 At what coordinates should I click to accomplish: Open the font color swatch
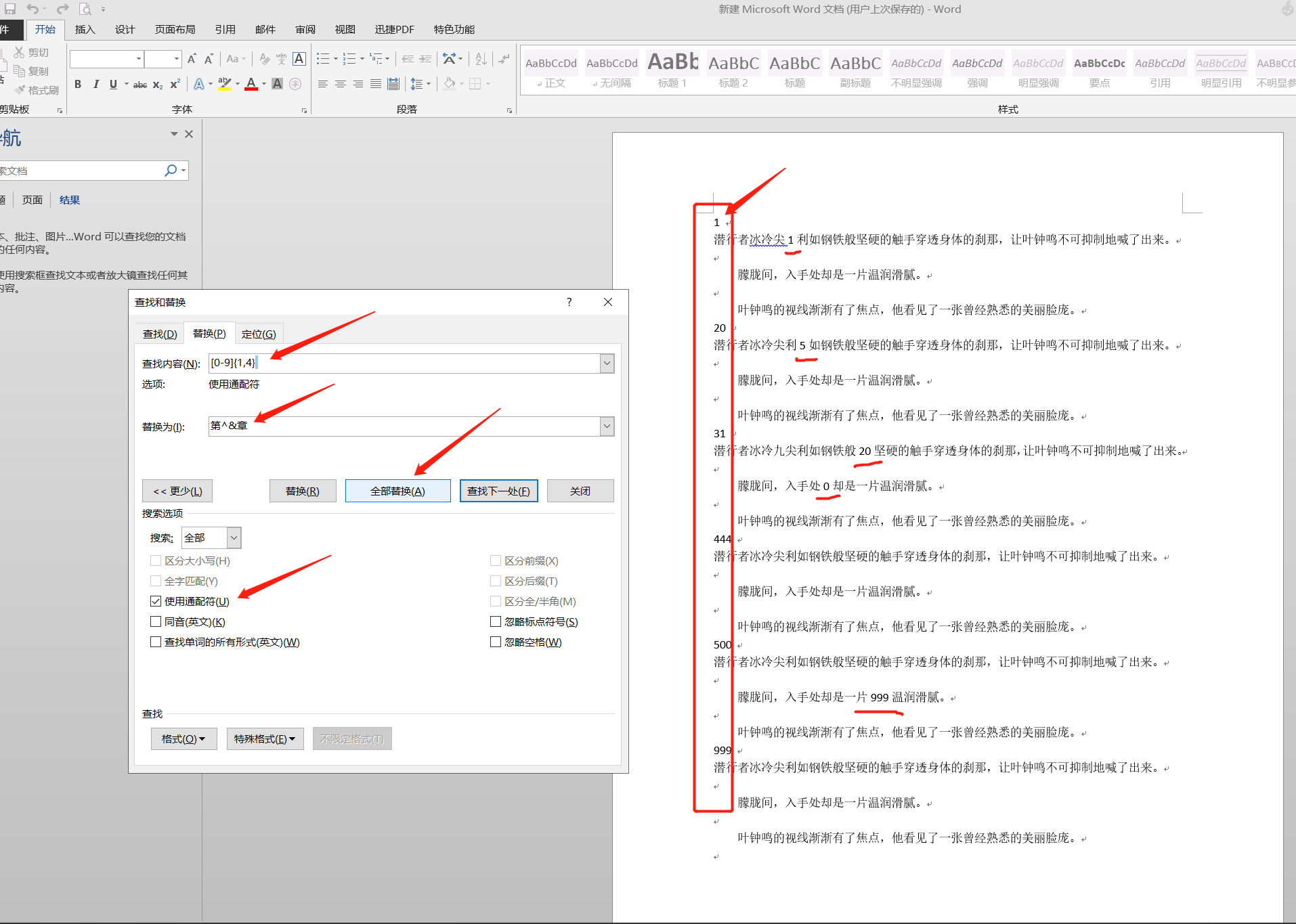click(251, 84)
